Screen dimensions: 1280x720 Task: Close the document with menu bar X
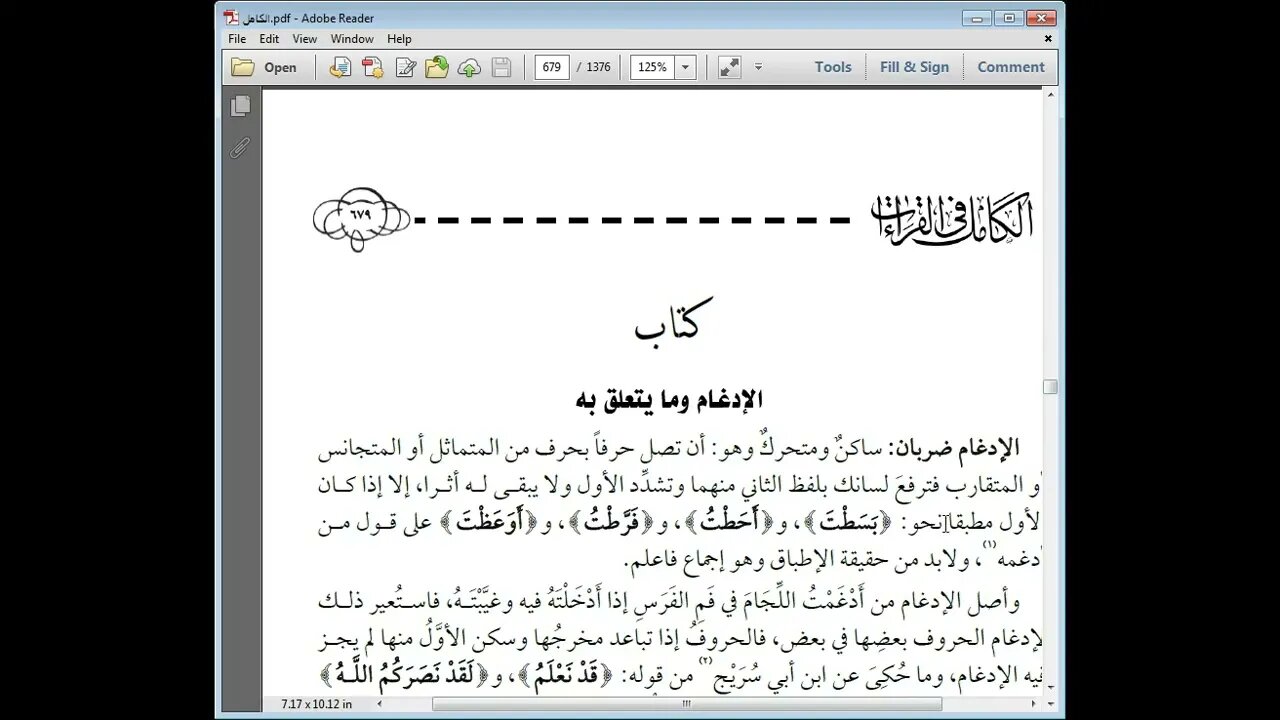[1048, 39]
